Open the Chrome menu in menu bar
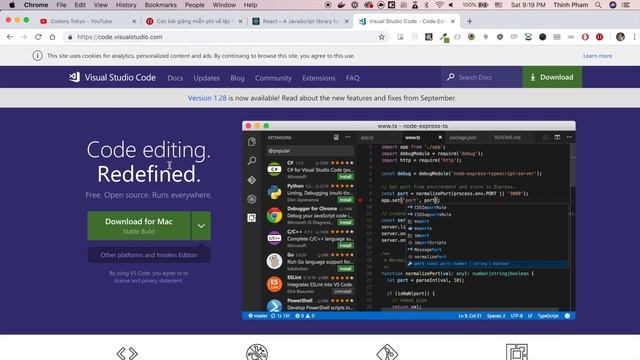The width and height of the screenshot is (640, 360). [36, 5]
